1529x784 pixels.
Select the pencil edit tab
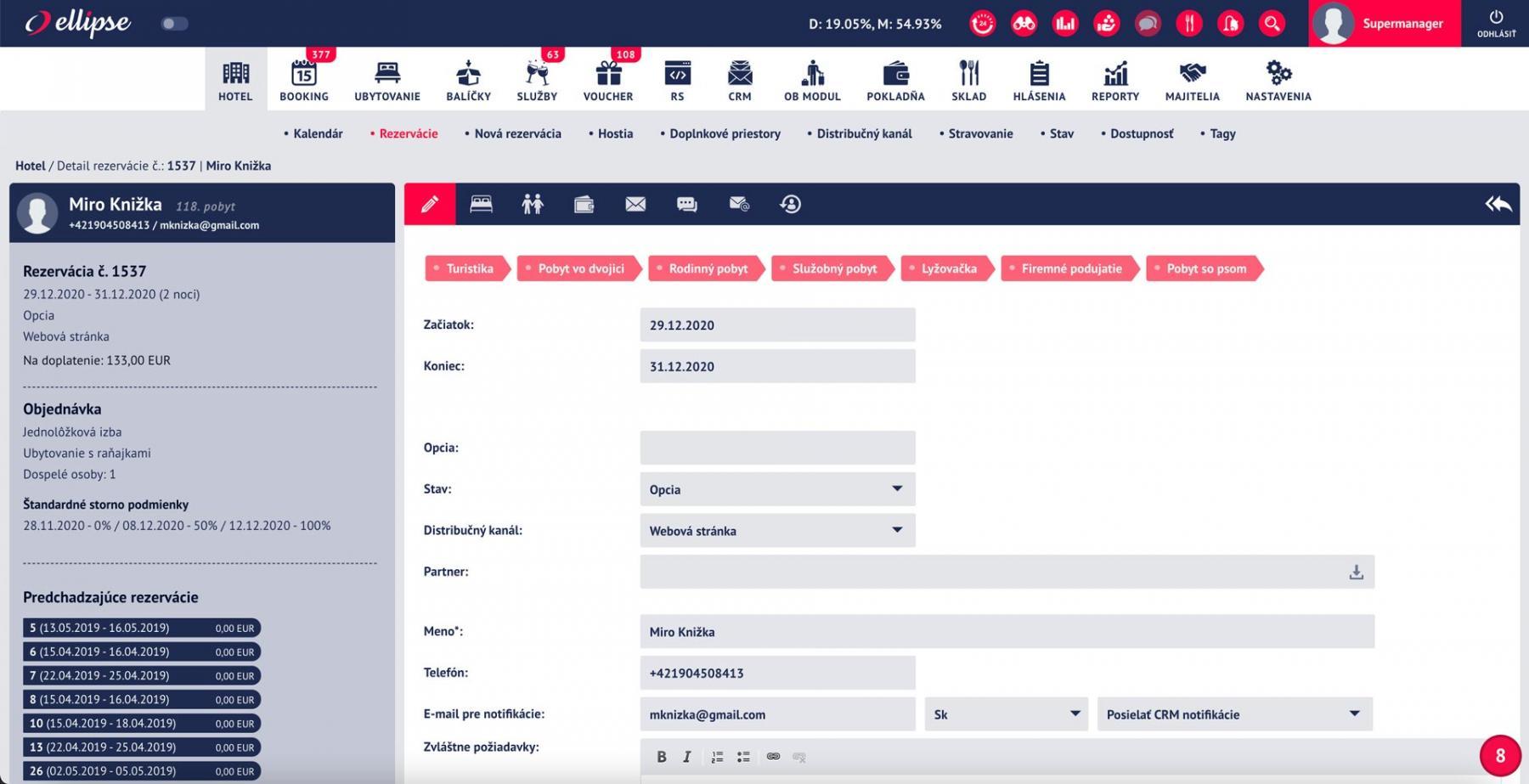pos(430,204)
